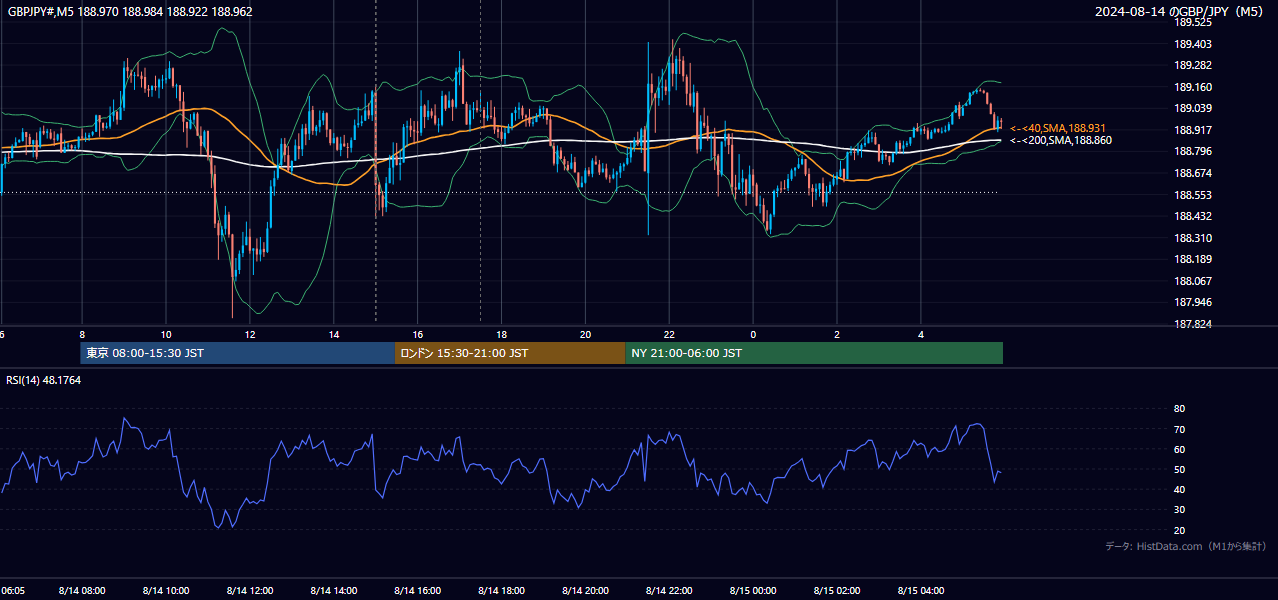
Task: Click RSI scale value 80
Action: point(1180,409)
